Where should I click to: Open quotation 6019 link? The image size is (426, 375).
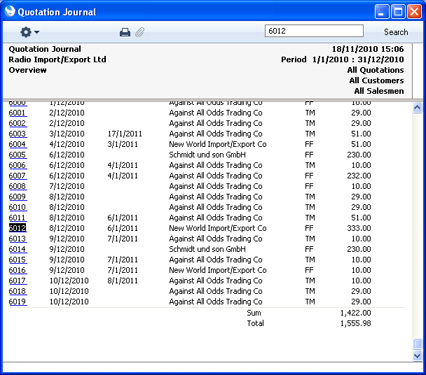coord(17,302)
